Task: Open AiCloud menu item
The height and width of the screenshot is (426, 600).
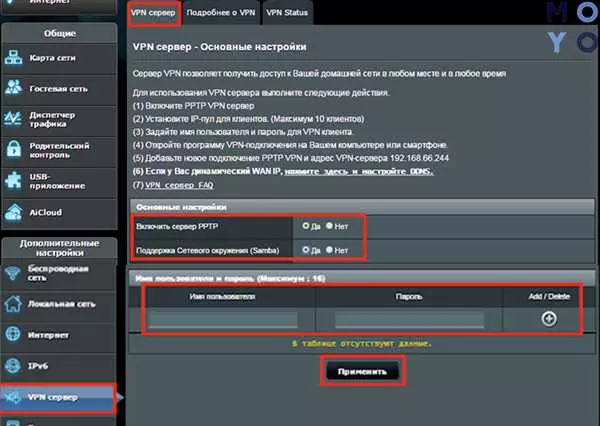Action: coord(59,212)
